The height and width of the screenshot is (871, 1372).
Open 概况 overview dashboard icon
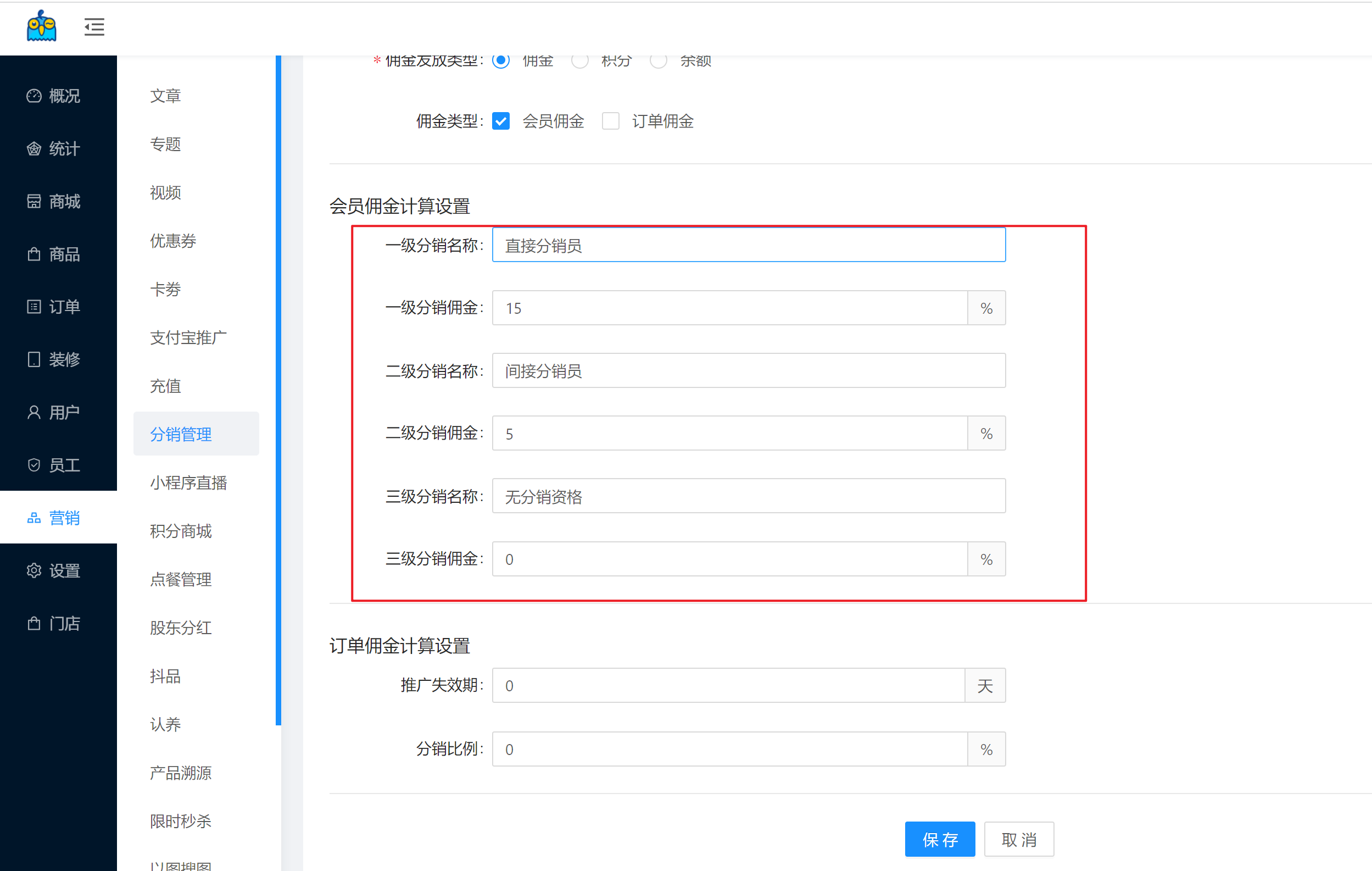tap(34, 96)
